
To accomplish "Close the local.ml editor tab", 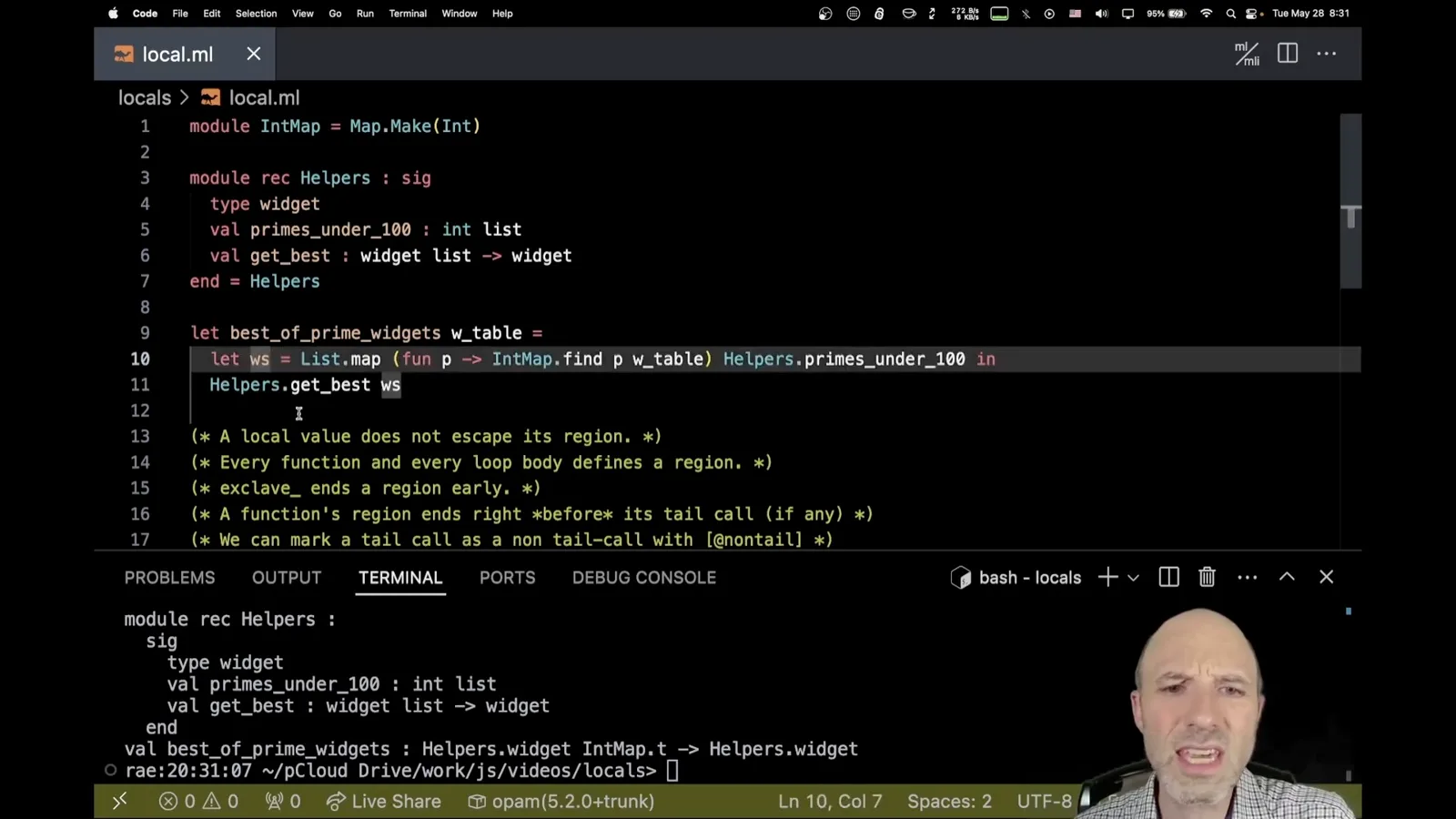I will tap(254, 54).
